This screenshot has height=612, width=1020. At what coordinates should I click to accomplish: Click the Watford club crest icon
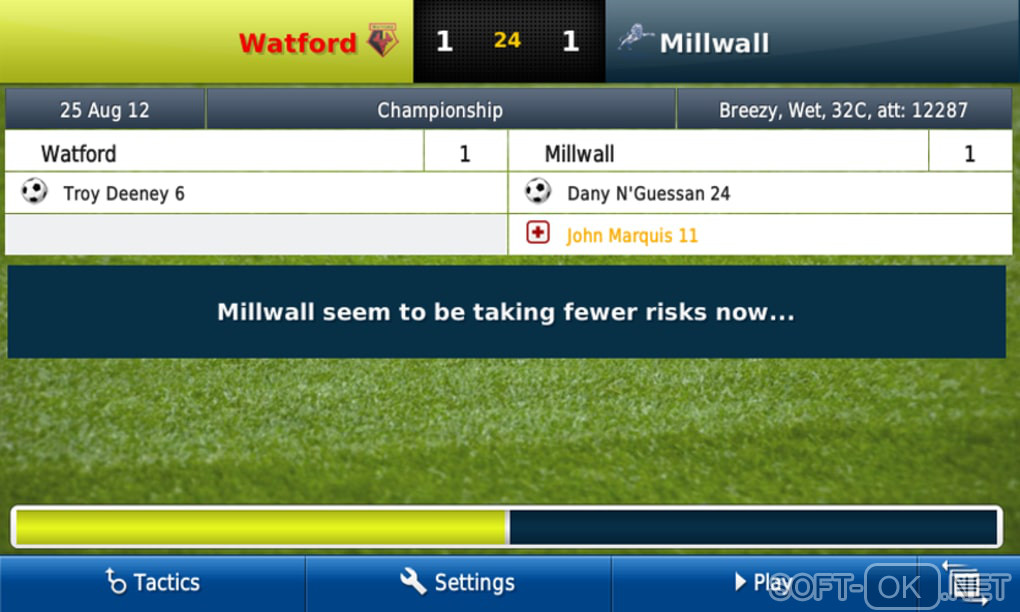[x=382, y=40]
